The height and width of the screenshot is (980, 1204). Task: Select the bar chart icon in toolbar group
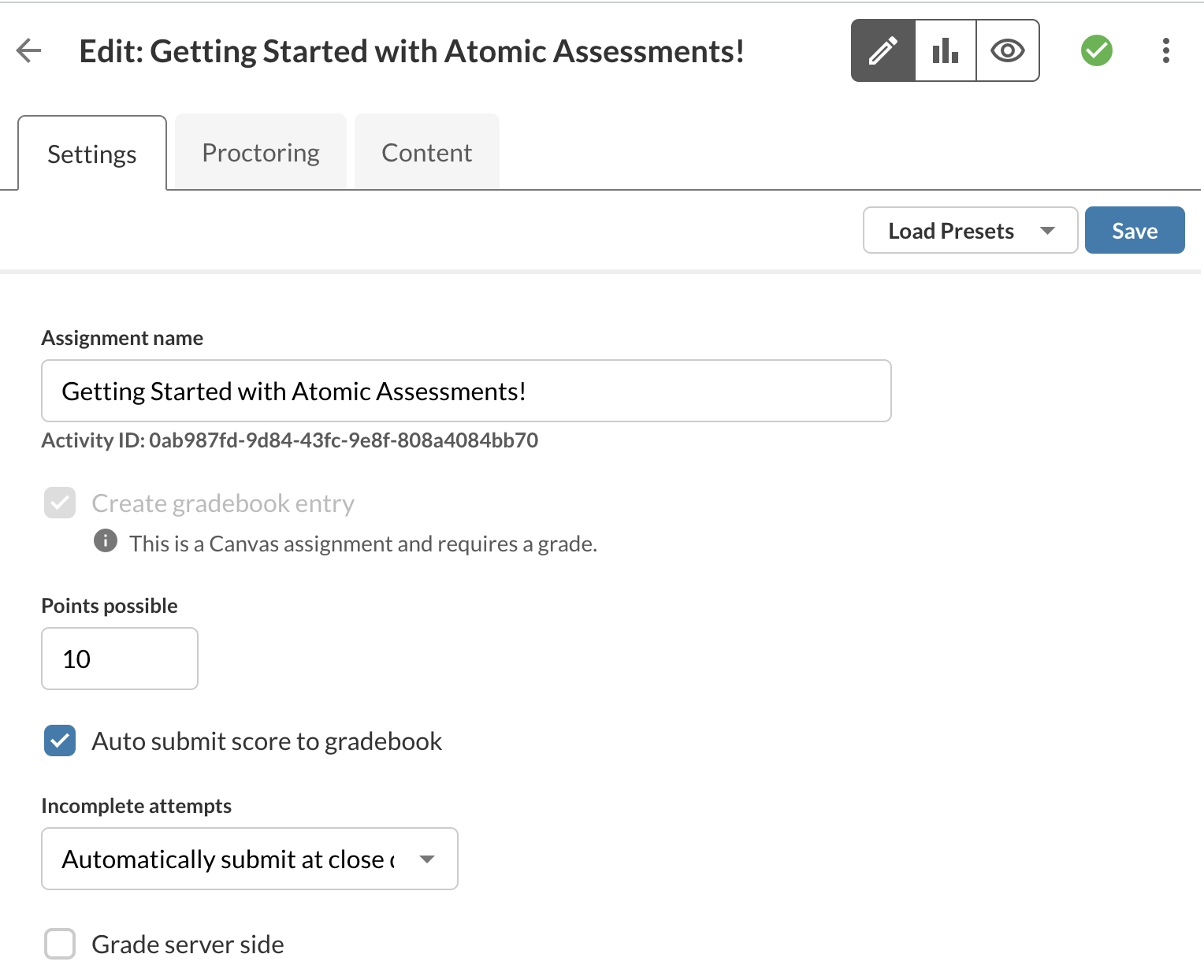945,50
